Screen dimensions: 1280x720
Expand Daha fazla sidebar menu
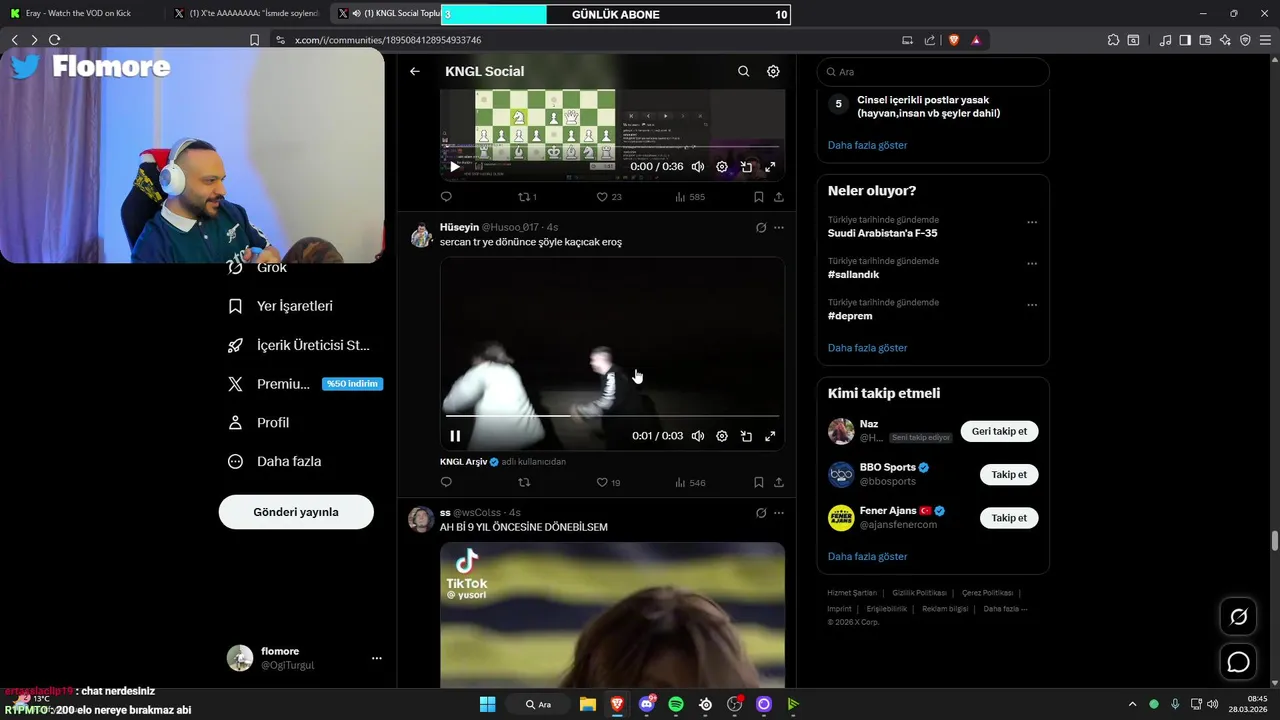[275, 462]
